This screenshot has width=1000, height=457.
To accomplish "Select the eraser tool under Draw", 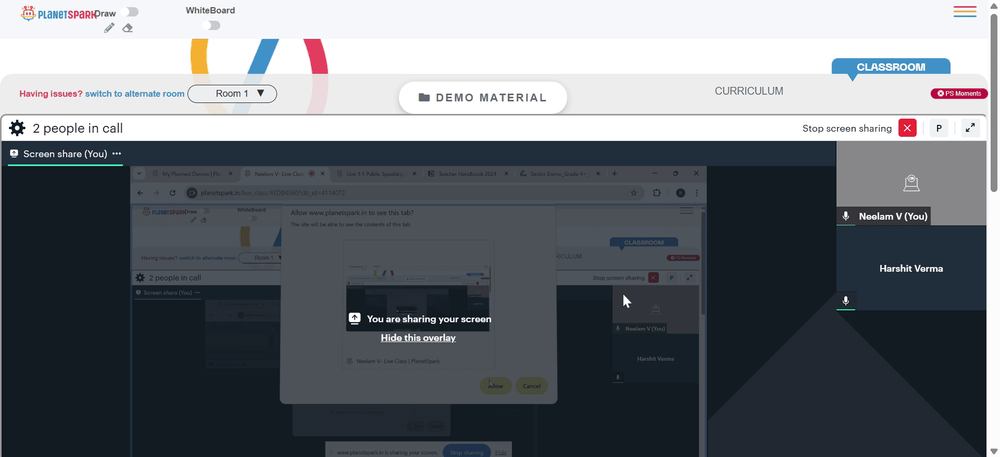I will tap(128, 28).
